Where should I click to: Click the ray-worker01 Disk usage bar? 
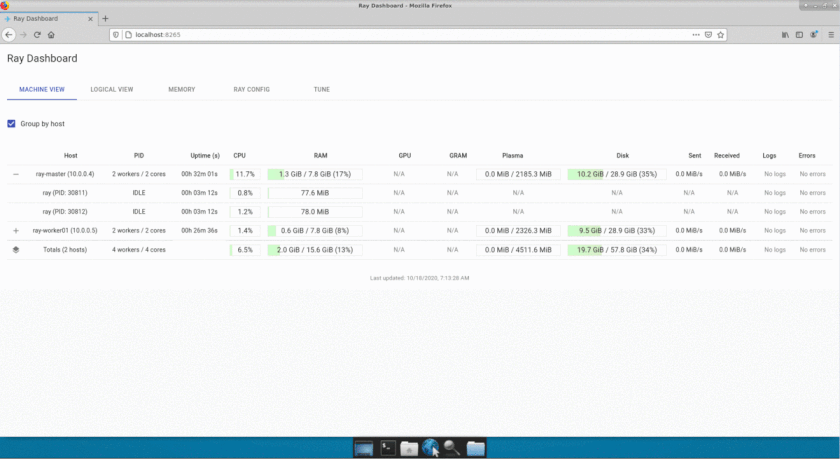[x=617, y=231]
